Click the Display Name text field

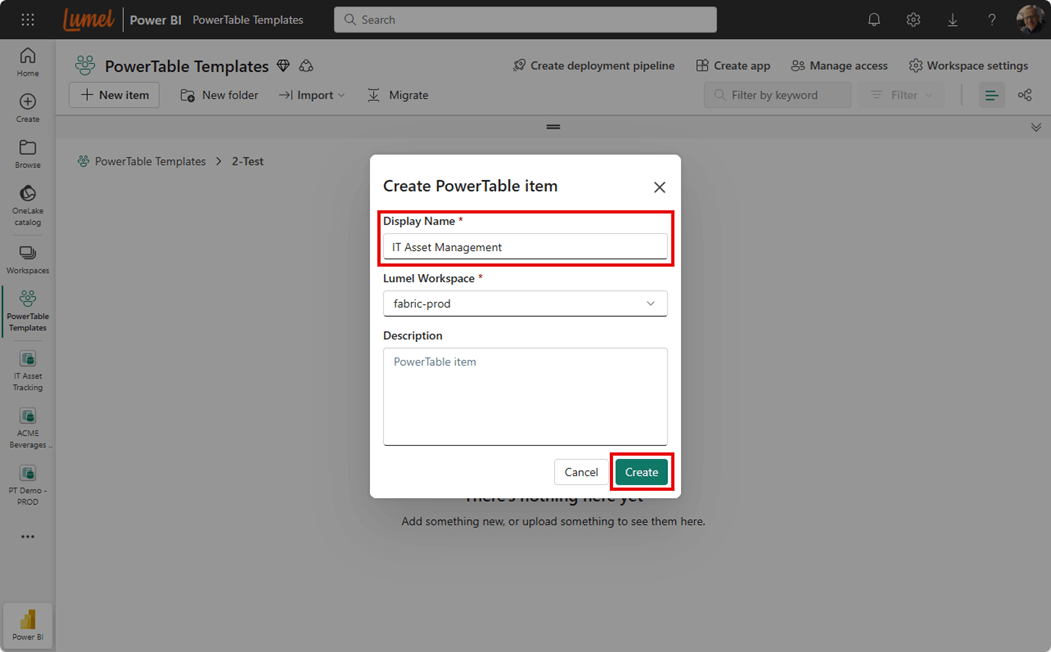point(525,247)
